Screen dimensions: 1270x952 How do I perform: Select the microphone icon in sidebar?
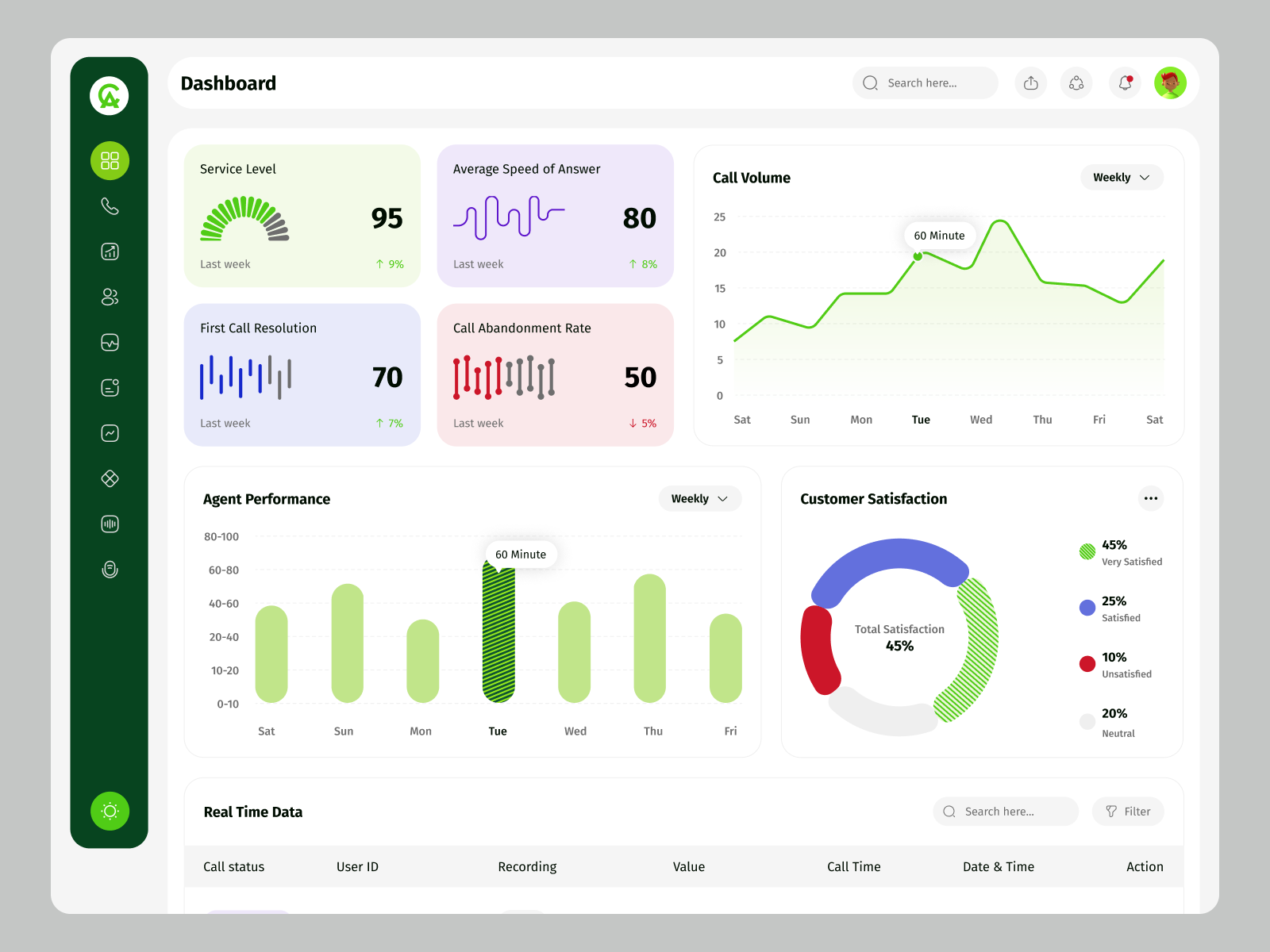[x=110, y=569]
